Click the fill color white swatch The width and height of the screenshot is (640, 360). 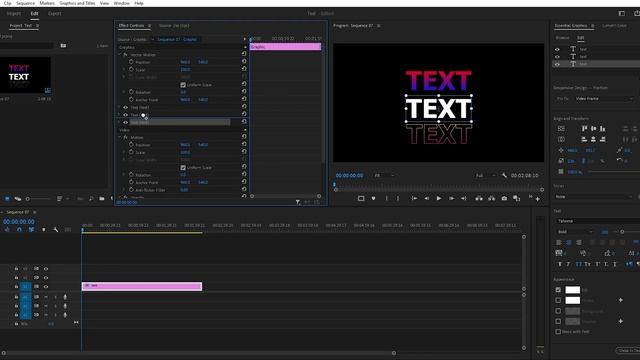click(x=572, y=290)
